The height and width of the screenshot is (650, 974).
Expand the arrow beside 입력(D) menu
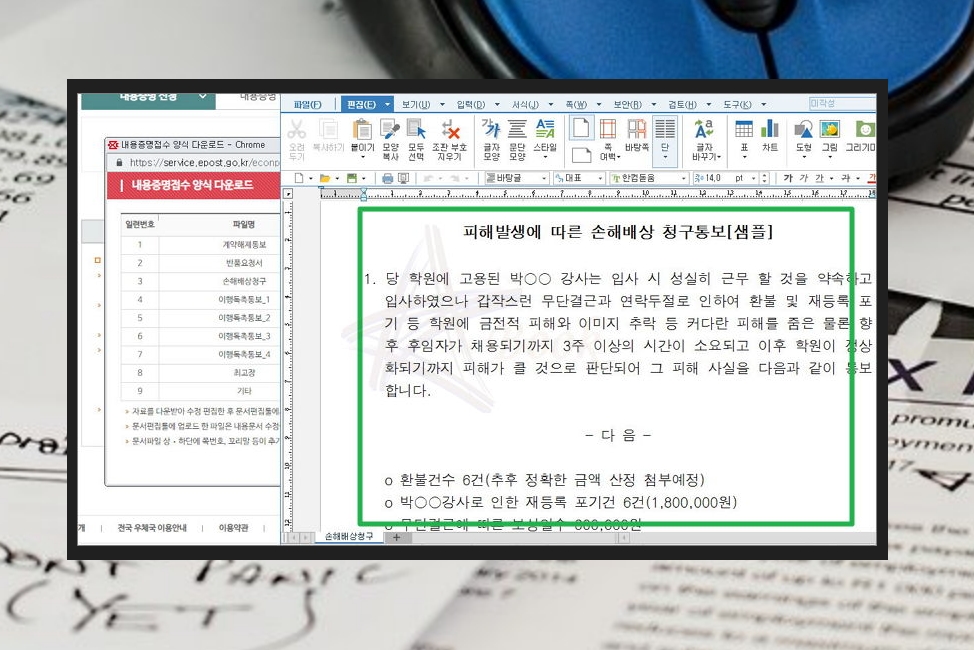(497, 104)
